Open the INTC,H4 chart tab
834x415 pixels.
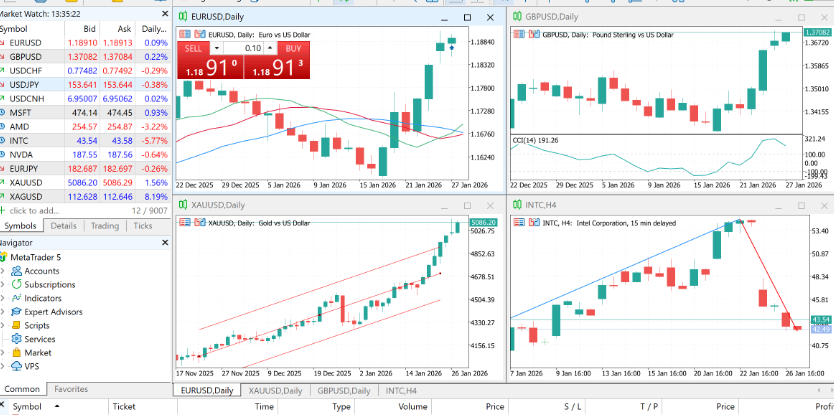(396, 391)
